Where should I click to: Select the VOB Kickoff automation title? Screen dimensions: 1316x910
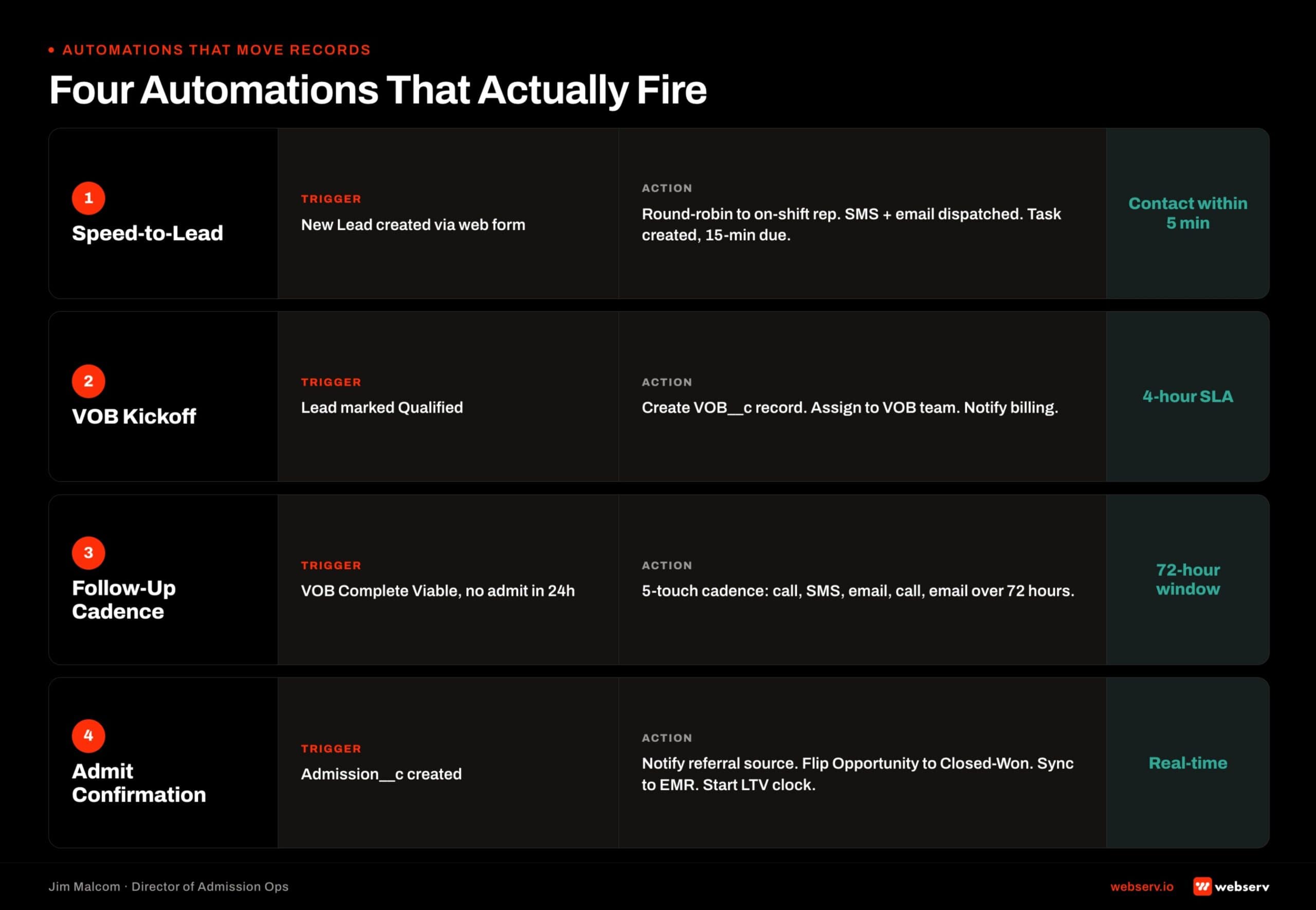tap(134, 416)
